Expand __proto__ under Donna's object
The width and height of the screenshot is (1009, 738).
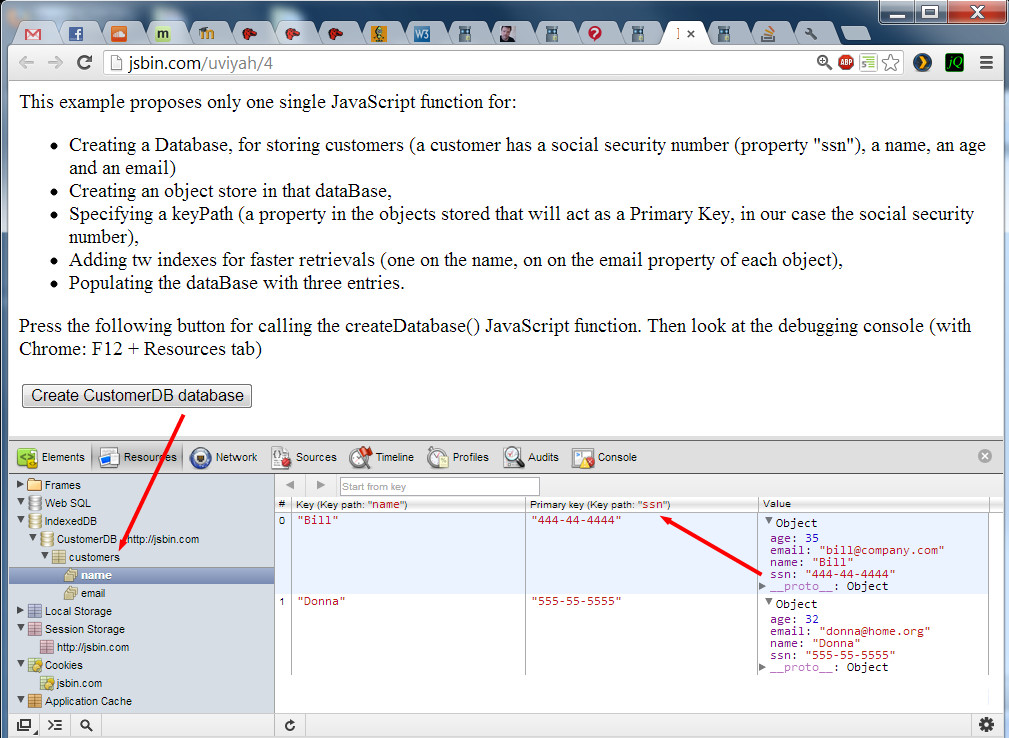764,667
